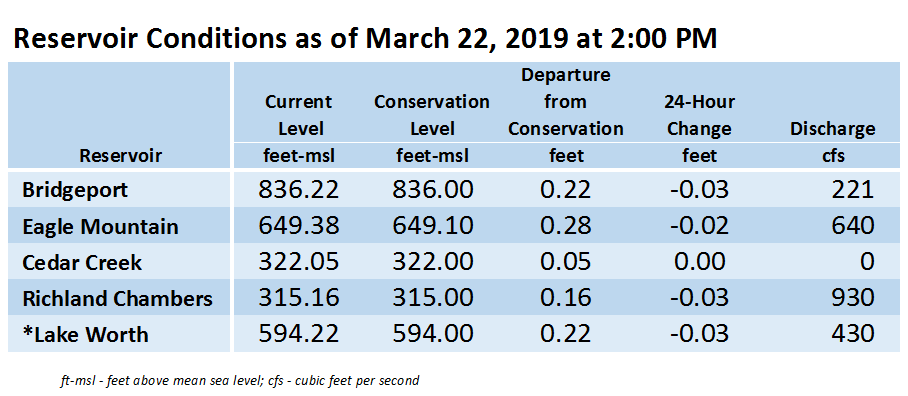Click the Bridgeport reservoir name cell
Screen dimensions: 908x396
[x=75, y=190]
